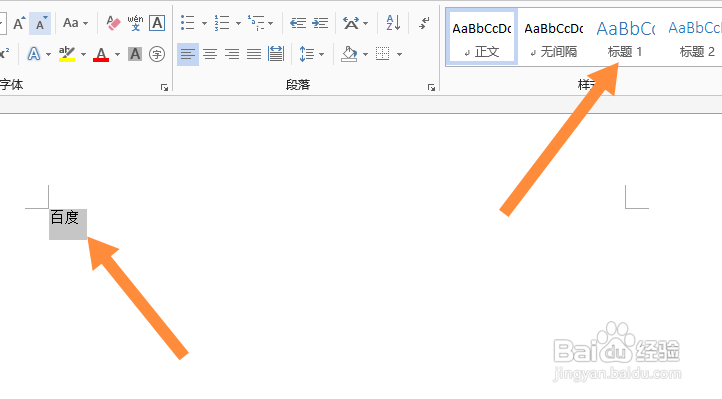Apply the 无间隔 style
Screen dimensions: 722x399
click(553, 37)
